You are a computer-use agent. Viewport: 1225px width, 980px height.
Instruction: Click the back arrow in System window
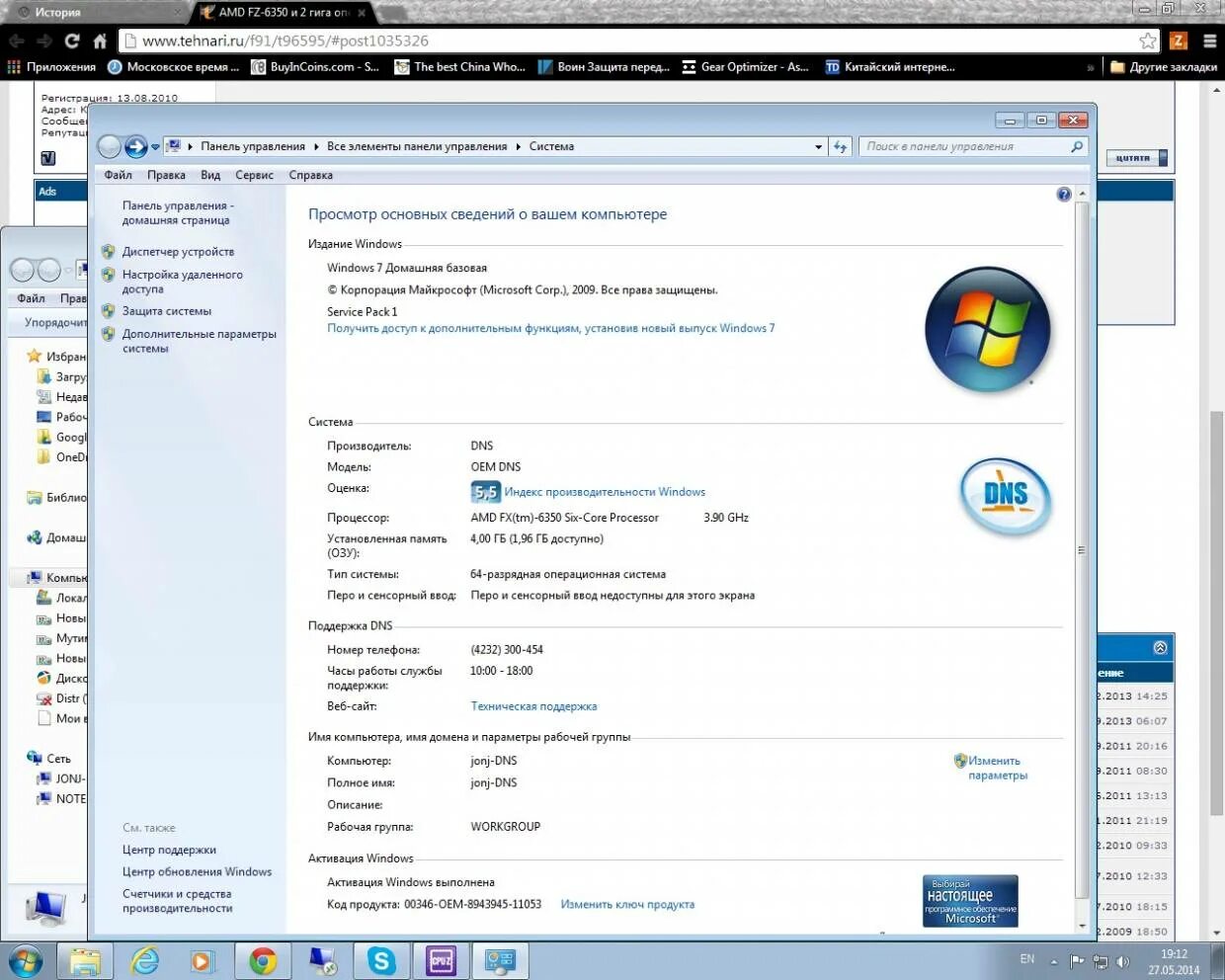(x=110, y=147)
